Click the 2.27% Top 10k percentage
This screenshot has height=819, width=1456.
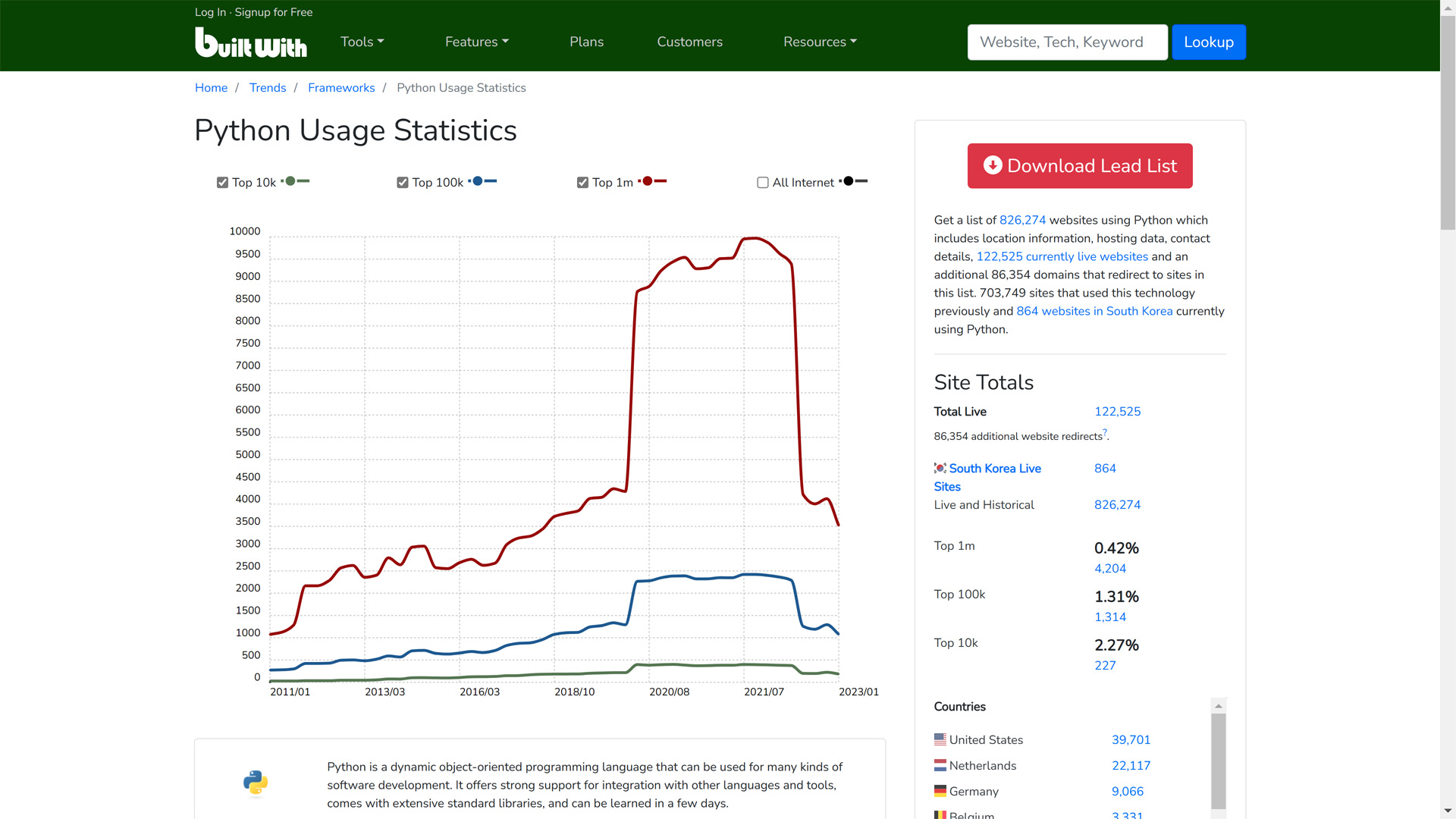click(x=1116, y=645)
